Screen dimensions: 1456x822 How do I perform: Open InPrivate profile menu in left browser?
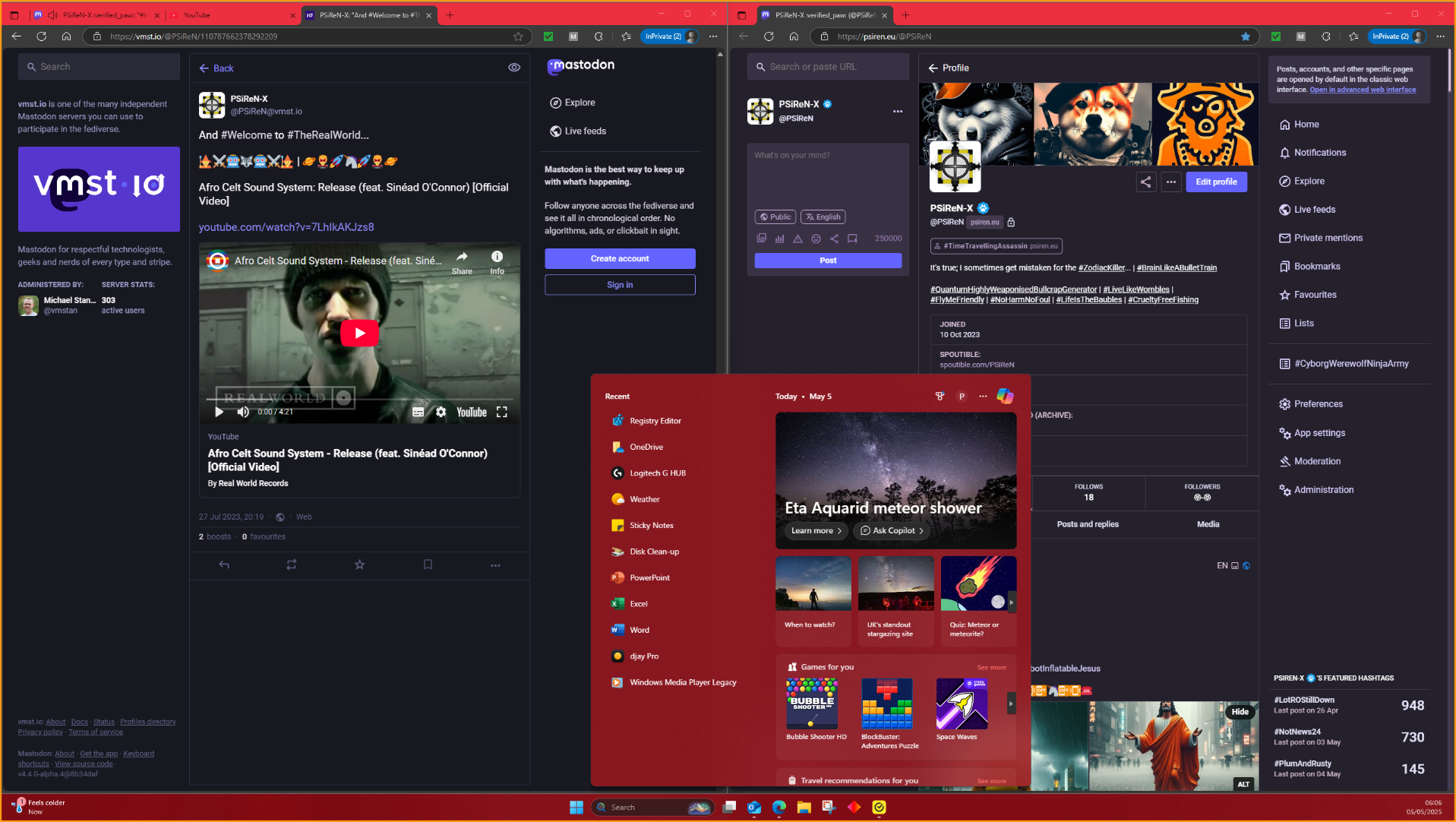coord(671,36)
